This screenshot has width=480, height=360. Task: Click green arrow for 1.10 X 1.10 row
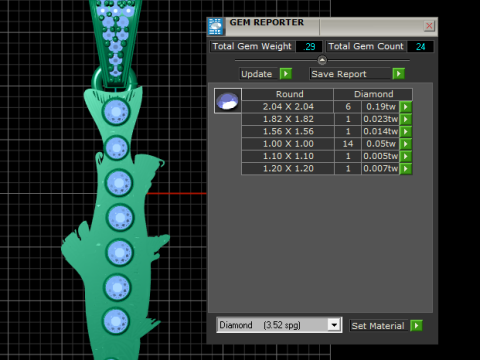pyautogui.click(x=406, y=156)
